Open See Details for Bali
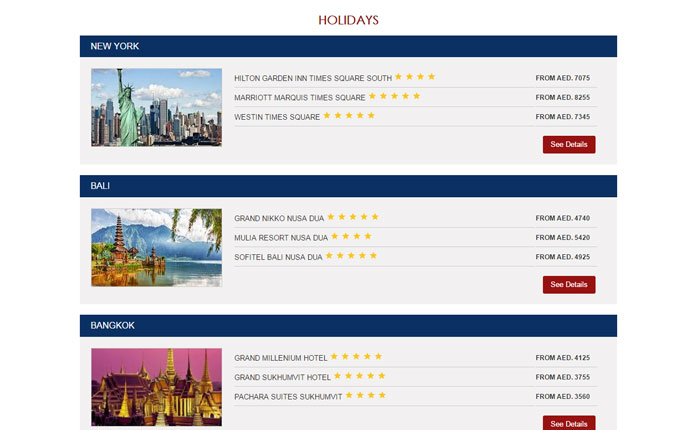697x430 pixels. pos(569,285)
